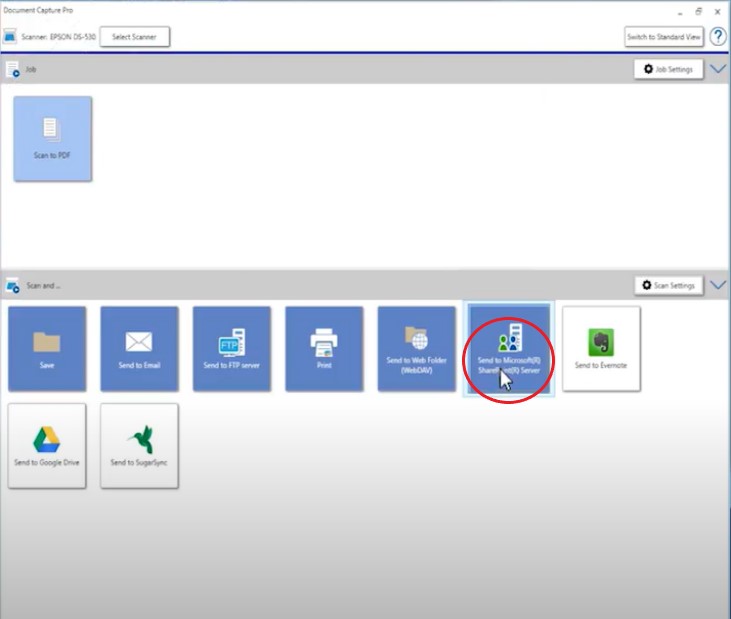Switch to Standard View
The height and width of the screenshot is (619, 731).
coord(664,37)
